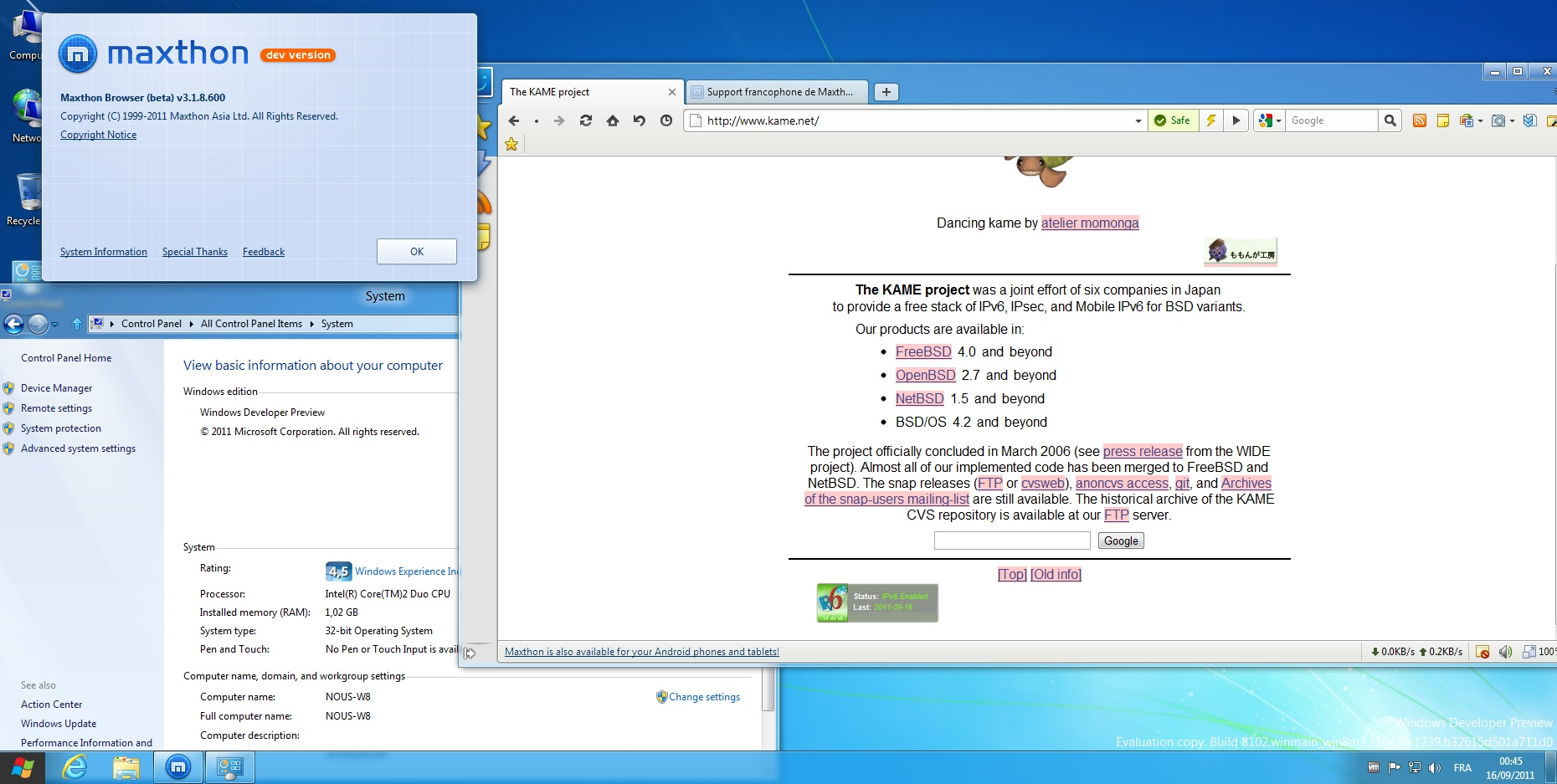Viewport: 1557px width, 784px height.
Task: Open the Maxthon home page icon
Action: pos(613,120)
